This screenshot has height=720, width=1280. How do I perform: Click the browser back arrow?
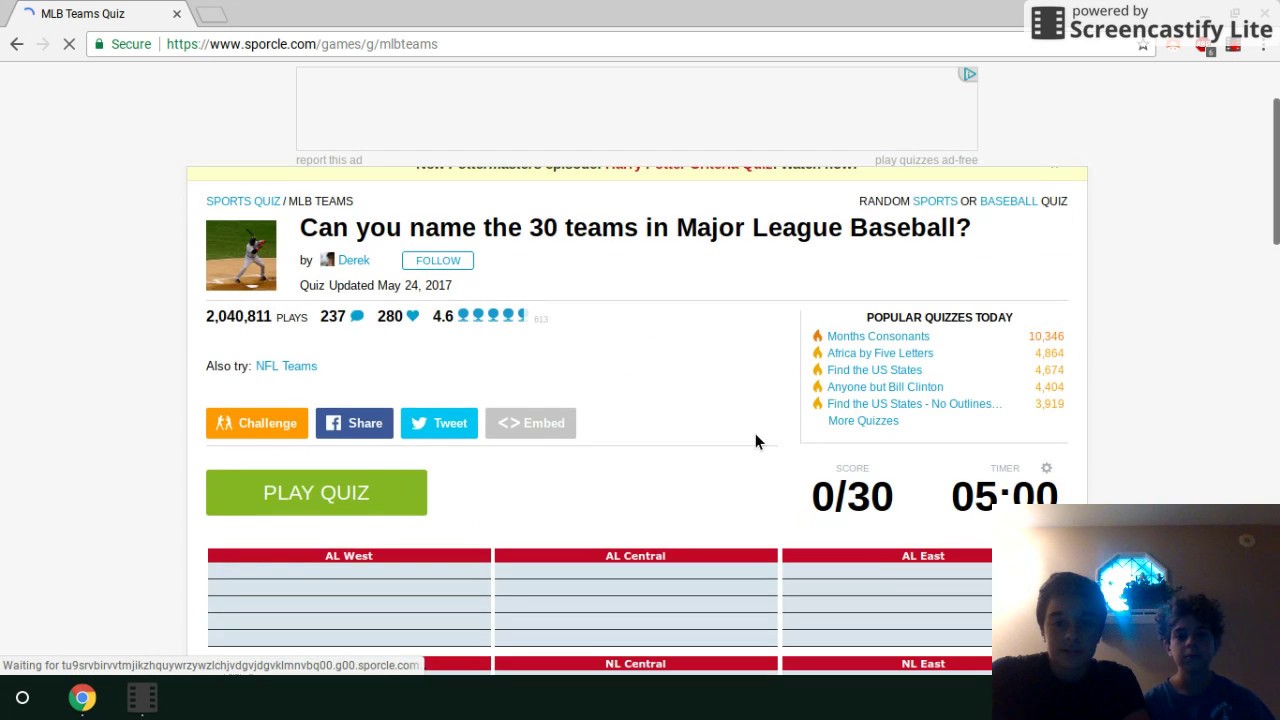[x=17, y=44]
